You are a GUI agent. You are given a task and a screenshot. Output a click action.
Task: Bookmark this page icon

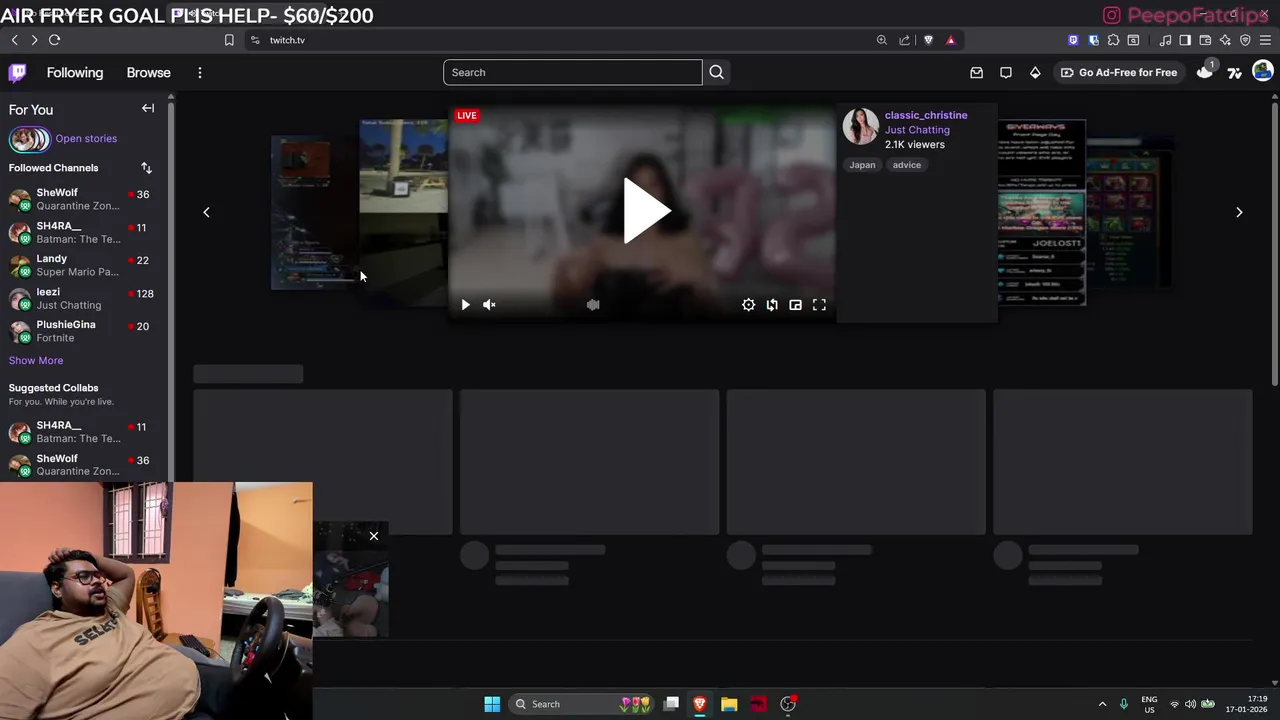(x=229, y=40)
